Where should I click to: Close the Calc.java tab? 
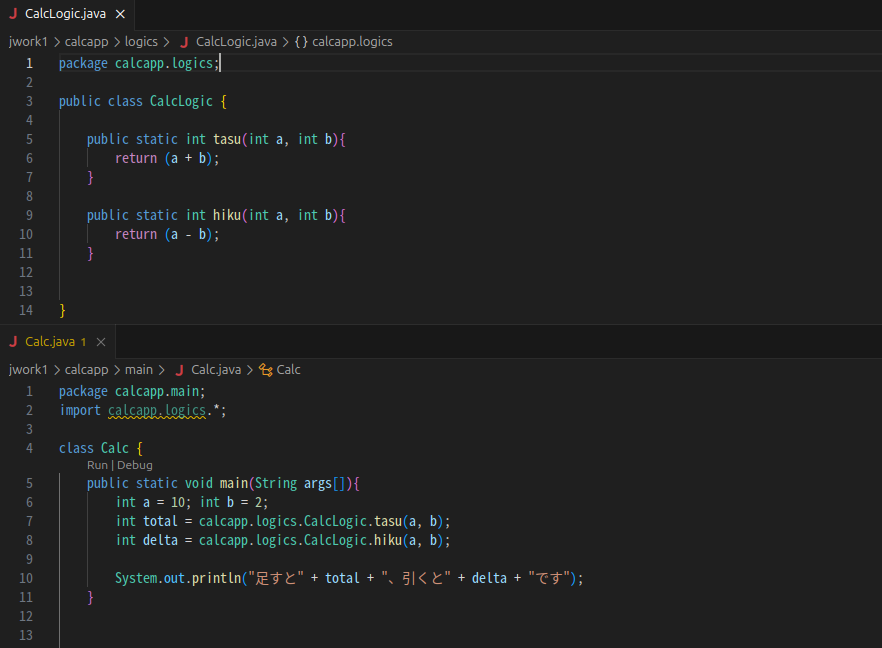click(101, 342)
